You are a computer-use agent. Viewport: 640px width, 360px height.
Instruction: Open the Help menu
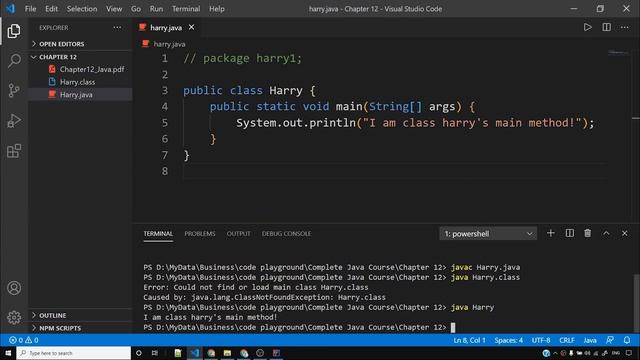coord(217,9)
